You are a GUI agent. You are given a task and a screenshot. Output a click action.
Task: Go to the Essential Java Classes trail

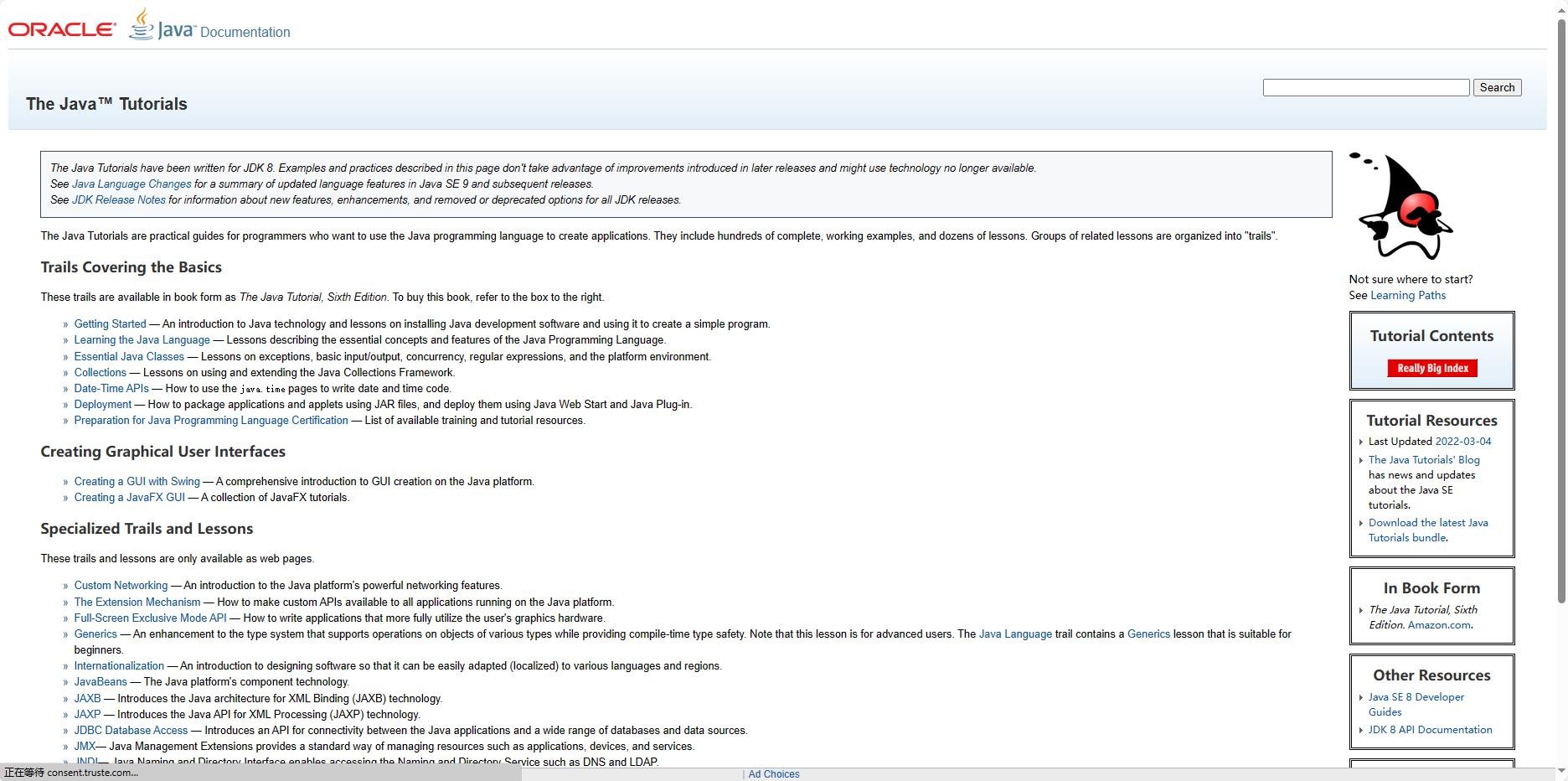coord(129,357)
